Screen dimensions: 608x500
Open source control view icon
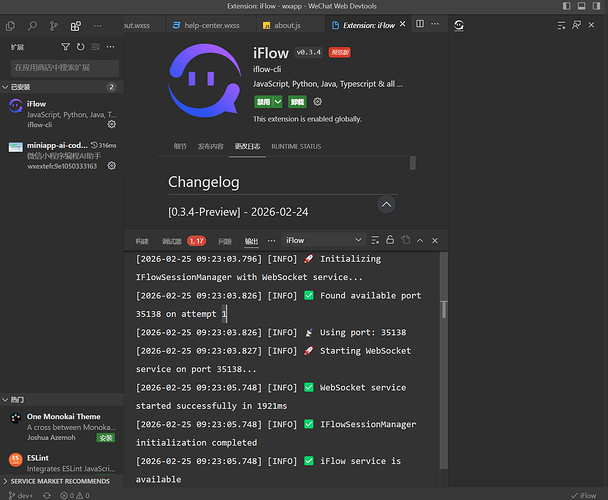pyautogui.click(x=54, y=25)
